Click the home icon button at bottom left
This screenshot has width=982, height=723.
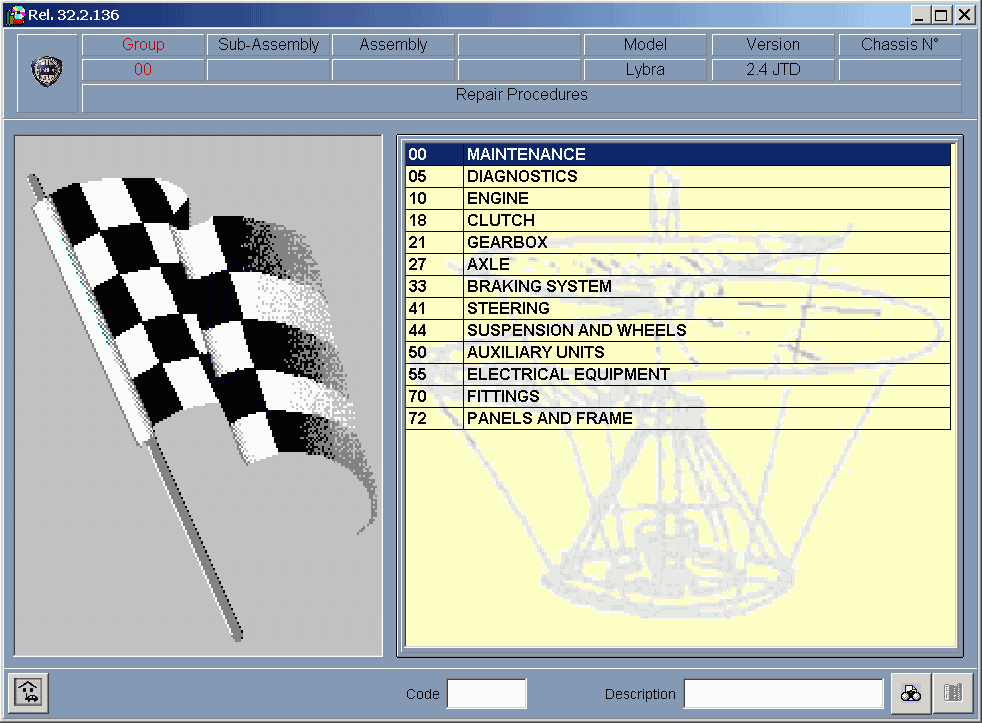28,693
